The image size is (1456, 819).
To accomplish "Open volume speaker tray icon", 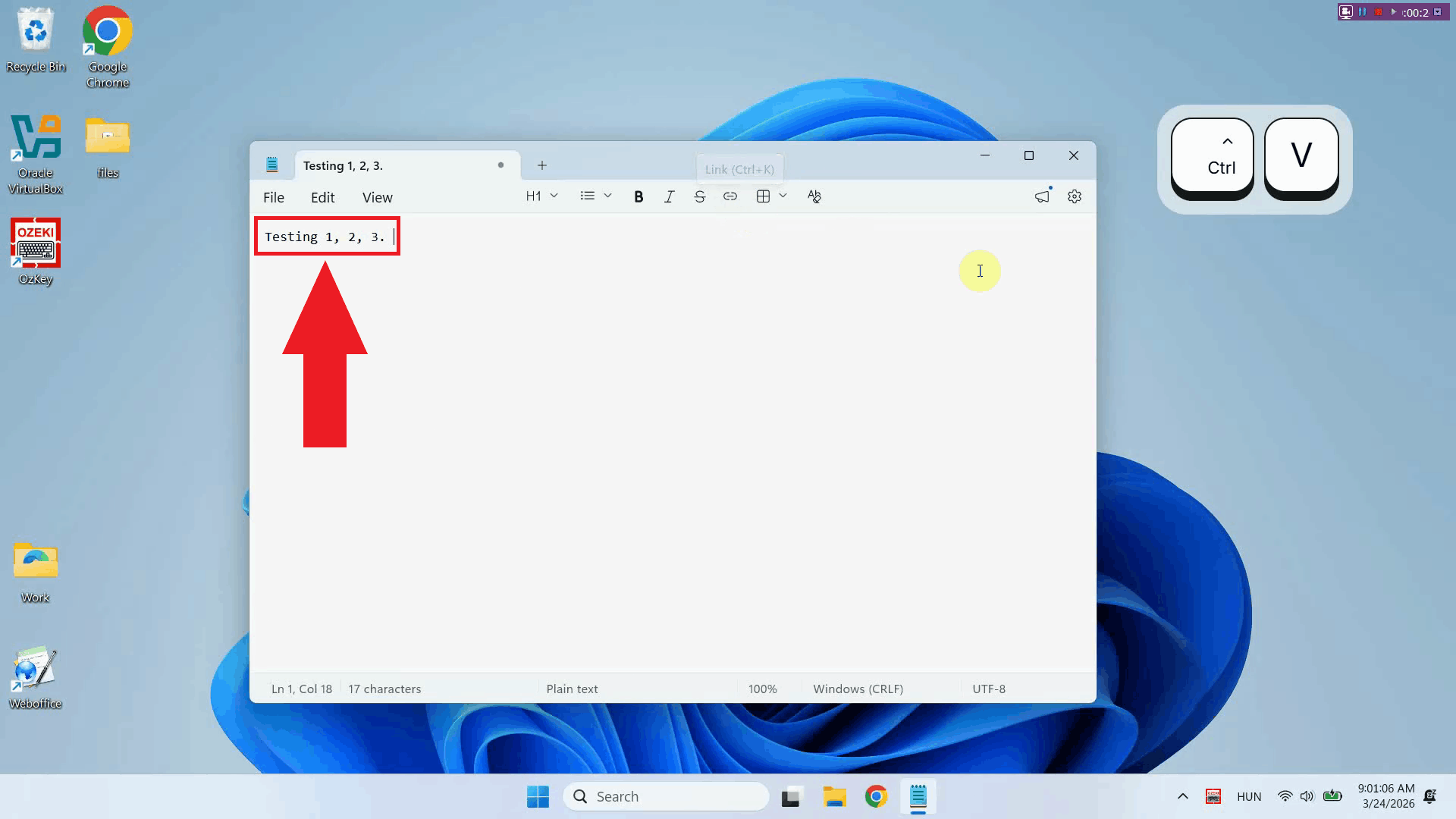I will [1307, 796].
